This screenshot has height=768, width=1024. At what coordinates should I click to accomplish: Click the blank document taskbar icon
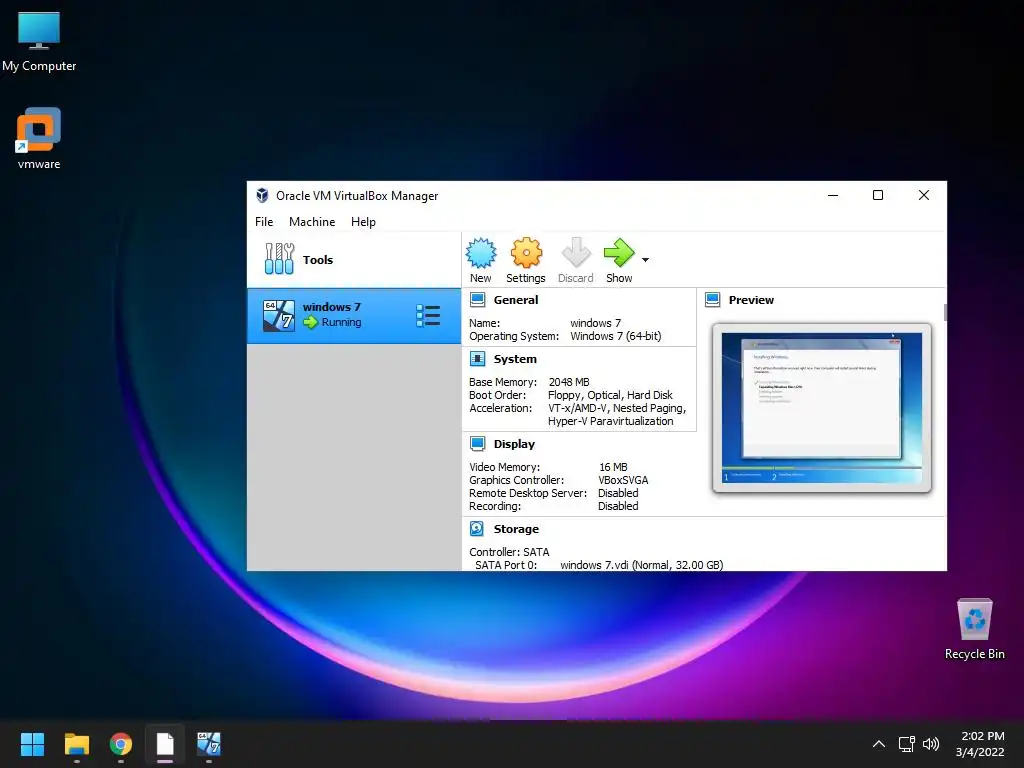point(165,744)
